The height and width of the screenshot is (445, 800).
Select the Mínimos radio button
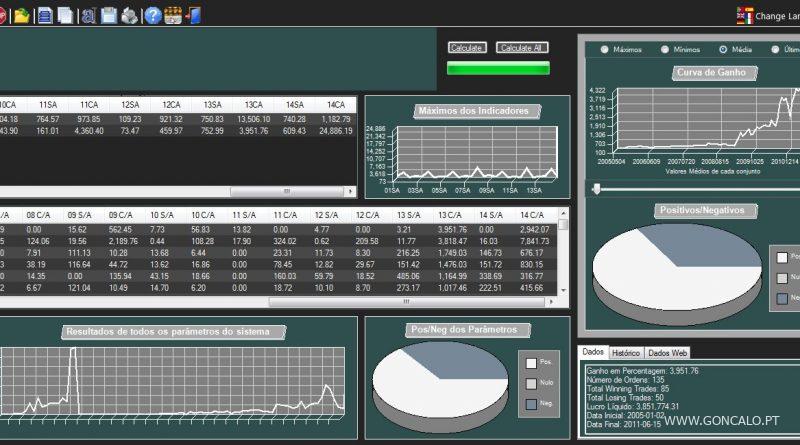pyautogui.click(x=664, y=49)
